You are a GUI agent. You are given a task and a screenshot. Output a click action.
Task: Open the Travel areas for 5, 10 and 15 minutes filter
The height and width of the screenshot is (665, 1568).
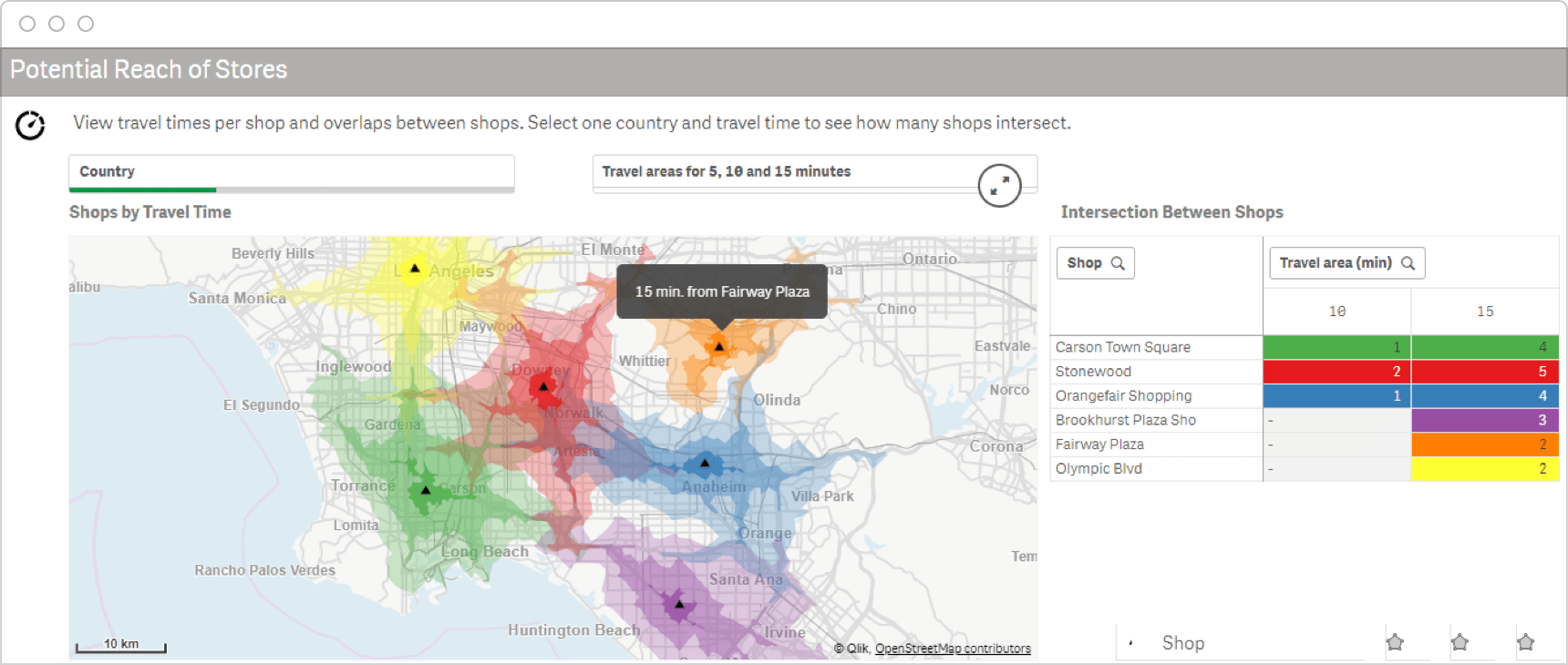(784, 172)
